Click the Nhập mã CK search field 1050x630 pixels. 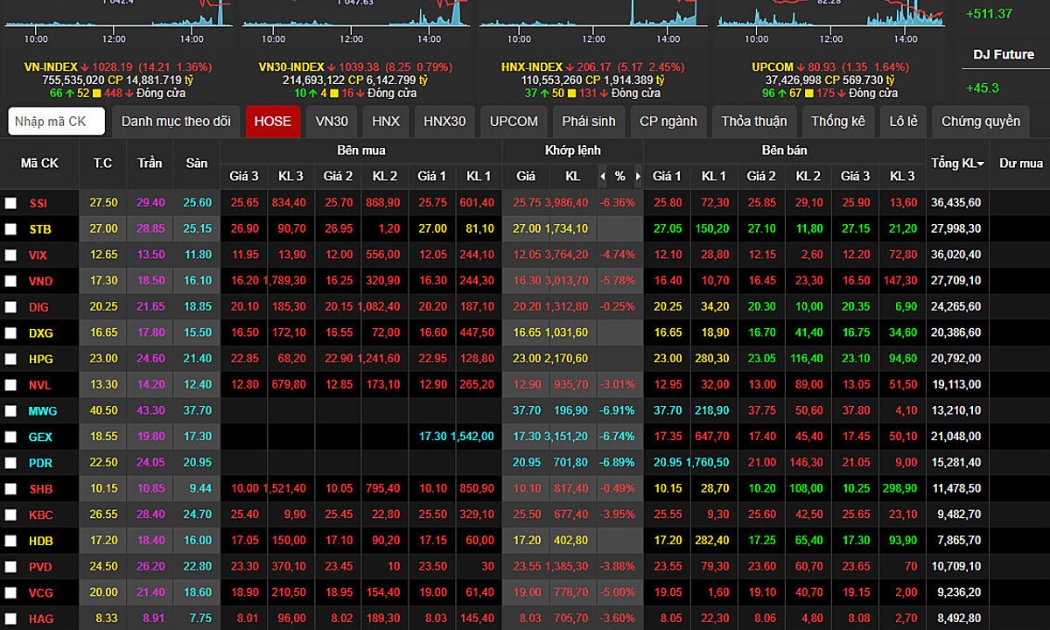coord(57,121)
